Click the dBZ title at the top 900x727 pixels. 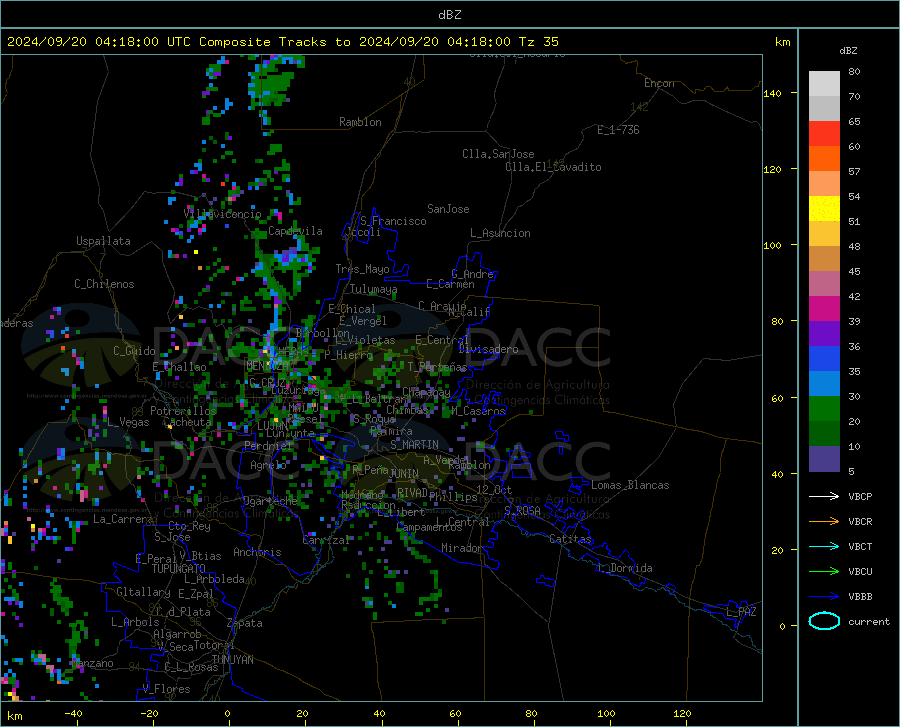449,15
